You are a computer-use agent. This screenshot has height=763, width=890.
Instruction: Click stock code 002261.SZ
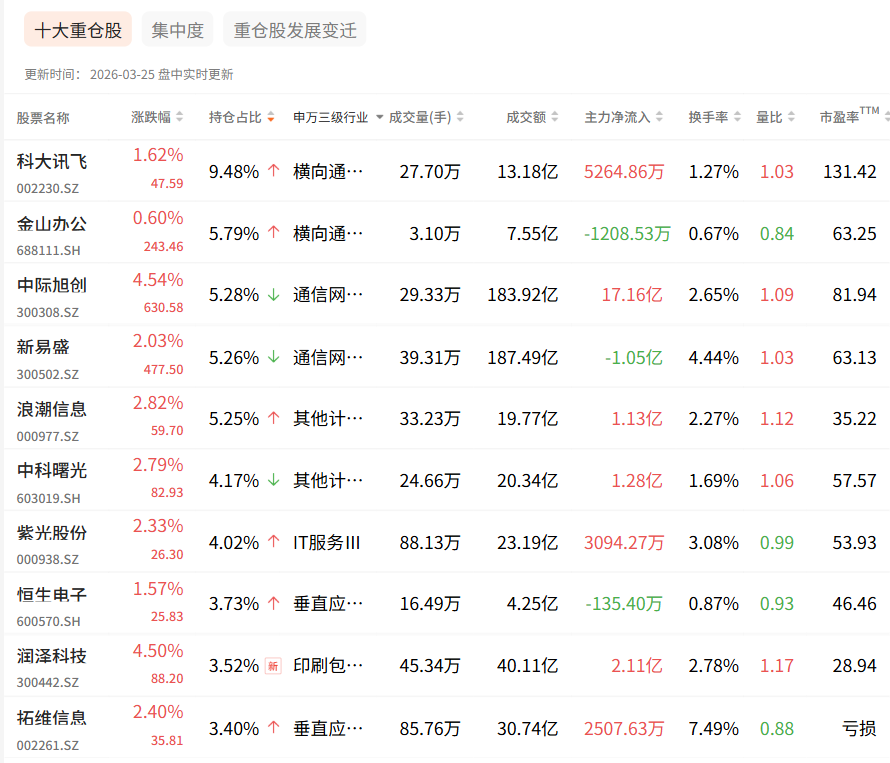[x=48, y=745]
